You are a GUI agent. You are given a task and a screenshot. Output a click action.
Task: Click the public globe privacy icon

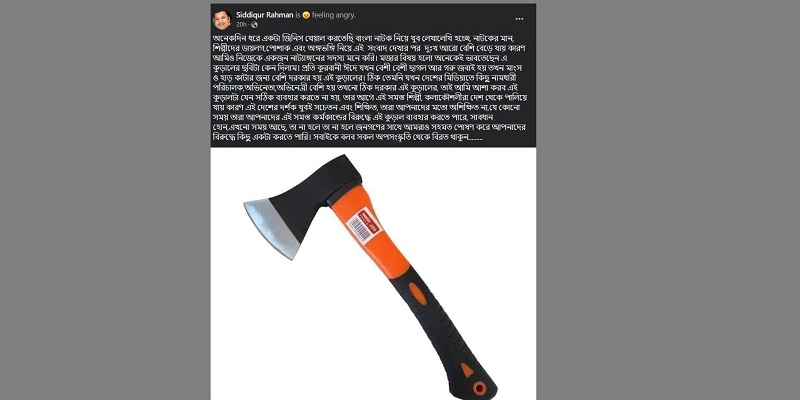pyautogui.click(x=254, y=24)
